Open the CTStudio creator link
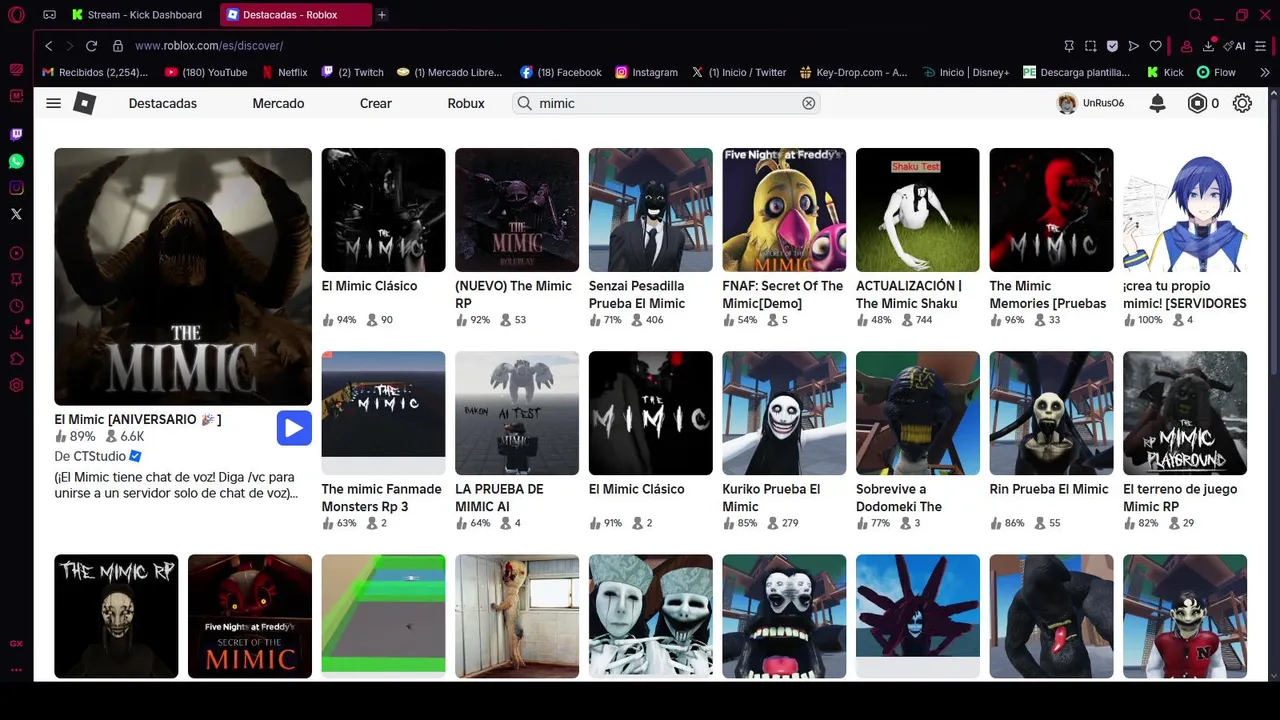The width and height of the screenshot is (1280, 720). coord(98,456)
